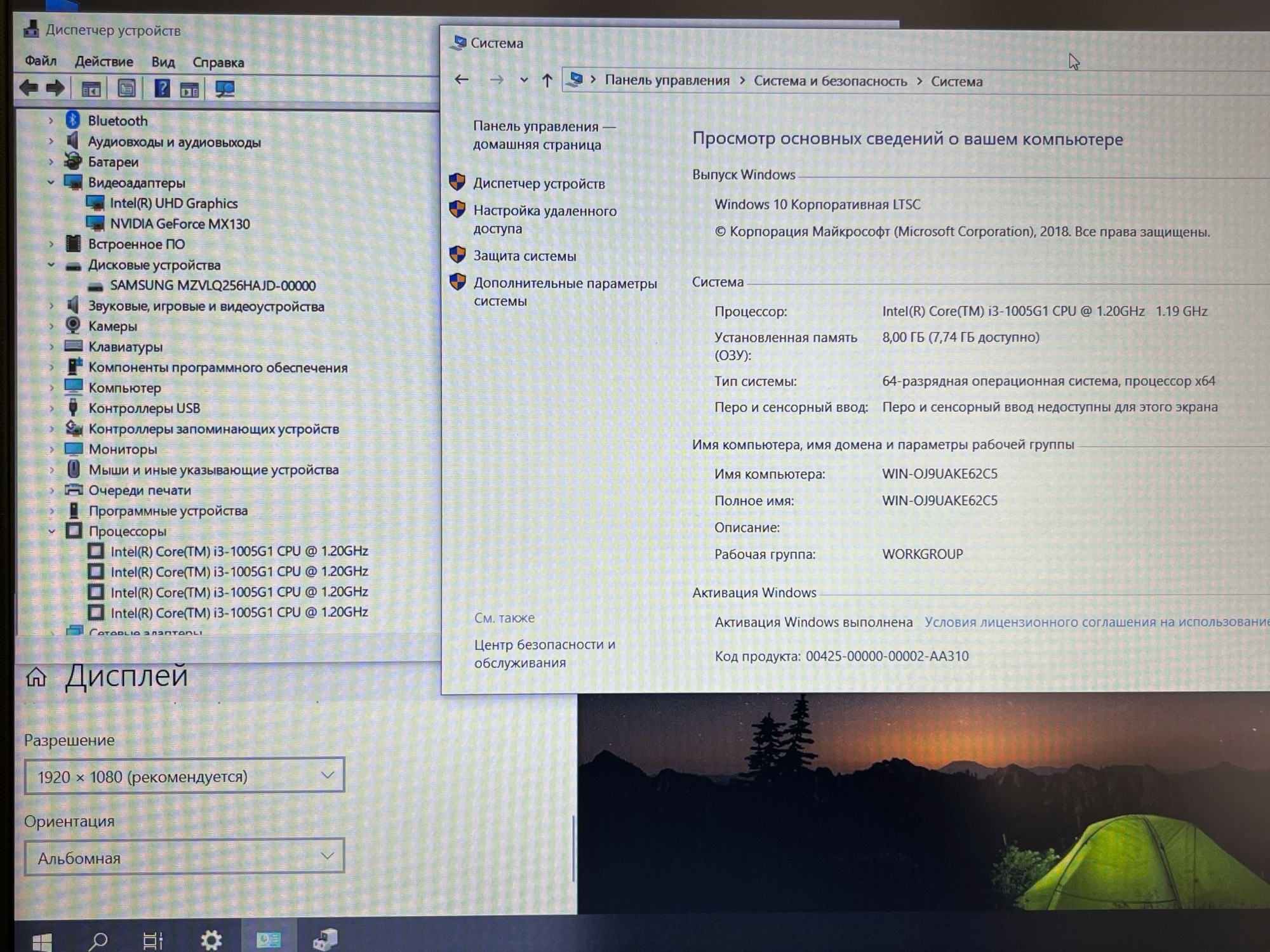Select the Bluetooth category icon
Viewport: 1270px width, 952px height.
point(73,120)
